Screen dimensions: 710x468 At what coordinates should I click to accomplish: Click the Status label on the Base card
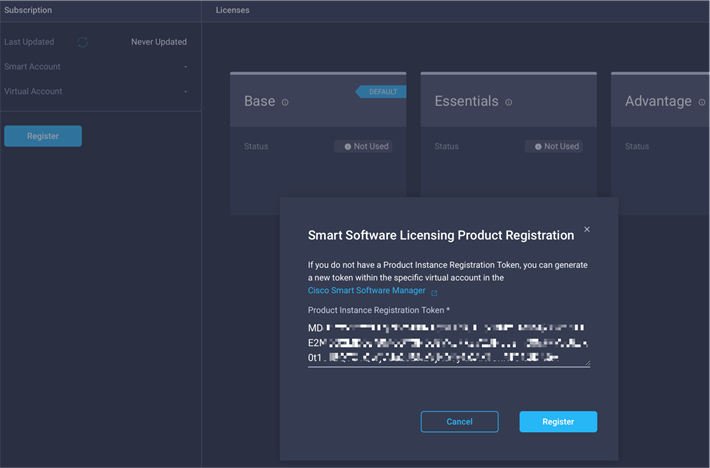[x=256, y=146]
